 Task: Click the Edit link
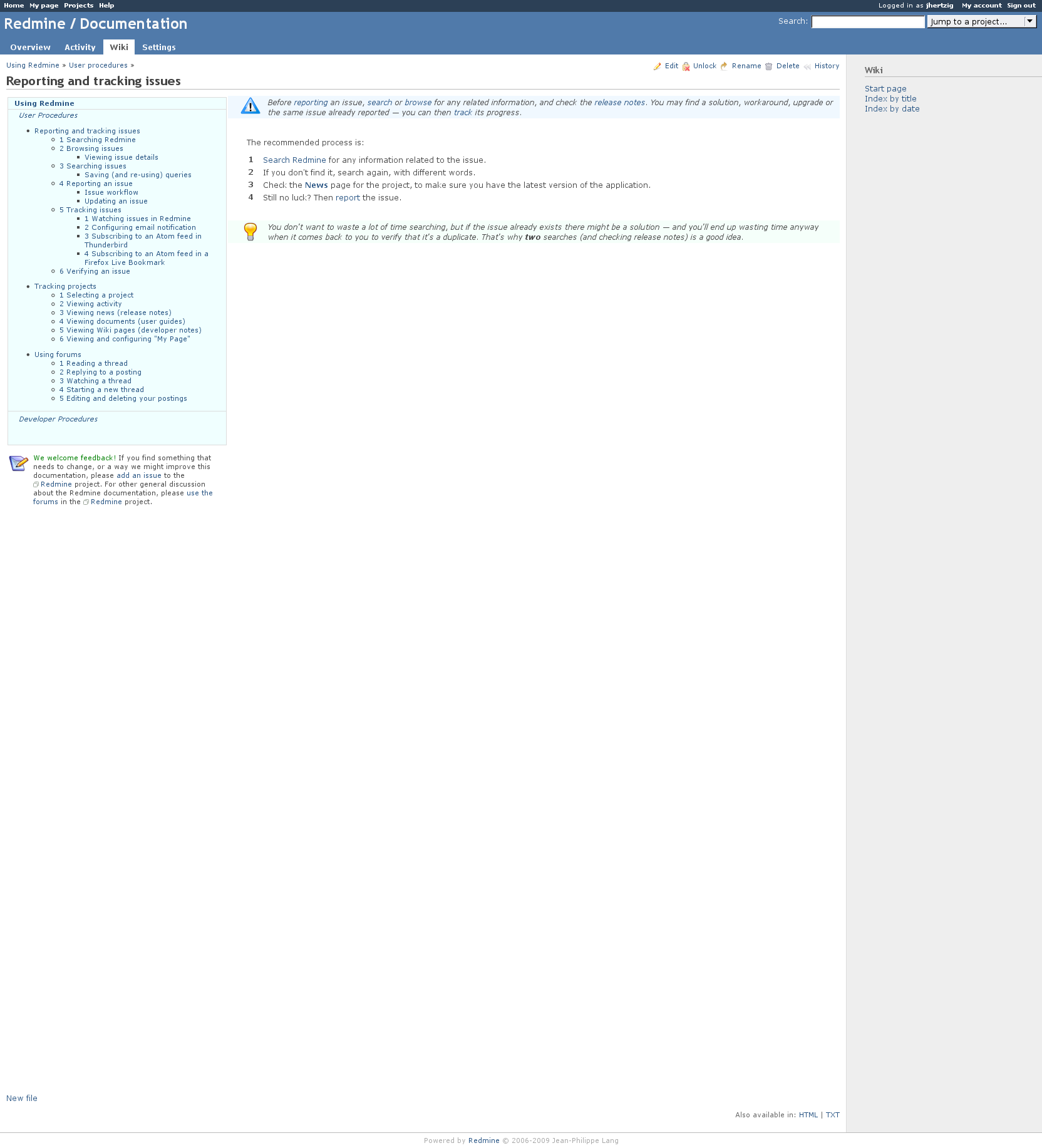671,66
